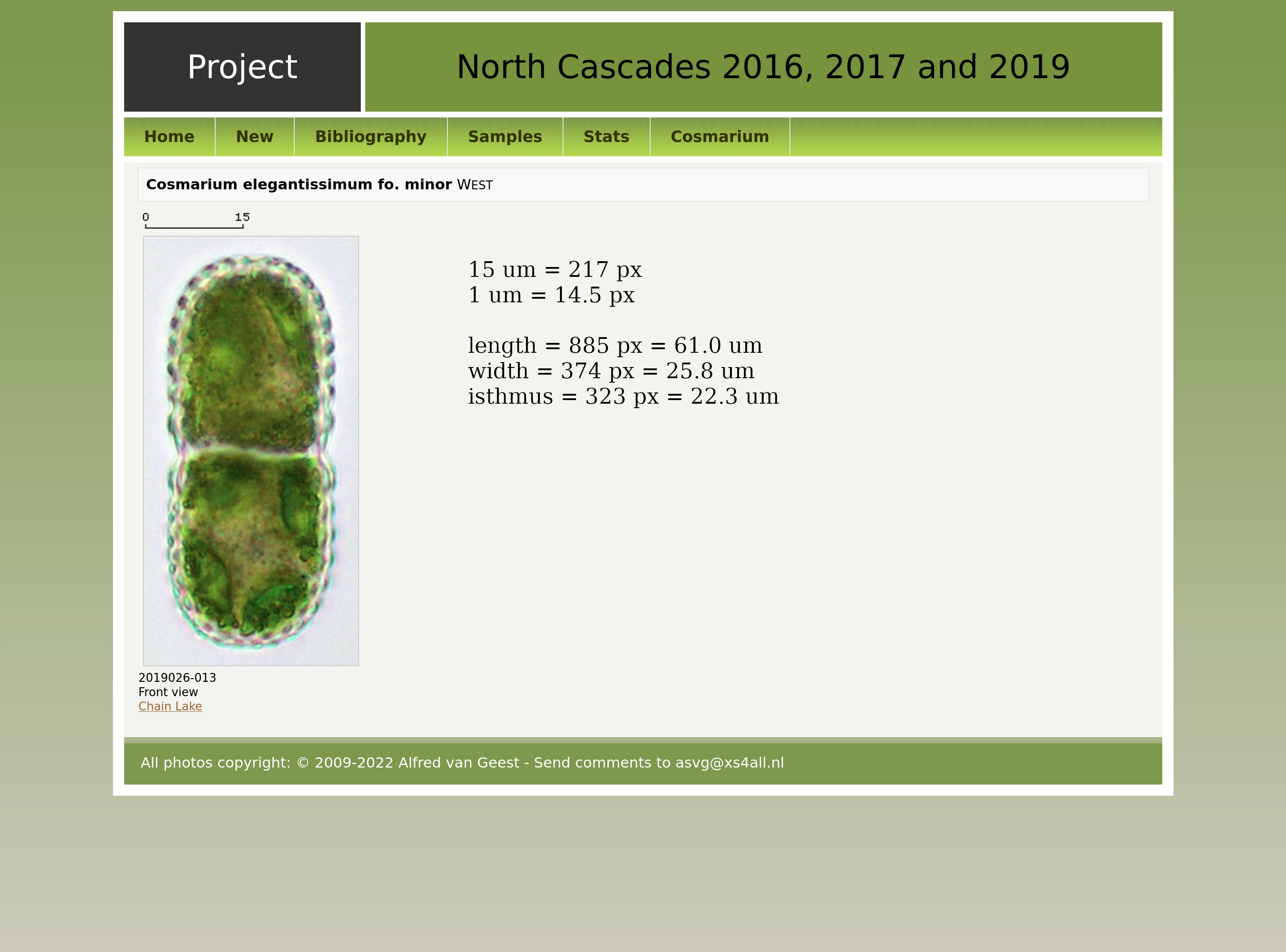Follow the Chain Lake link

[x=170, y=706]
